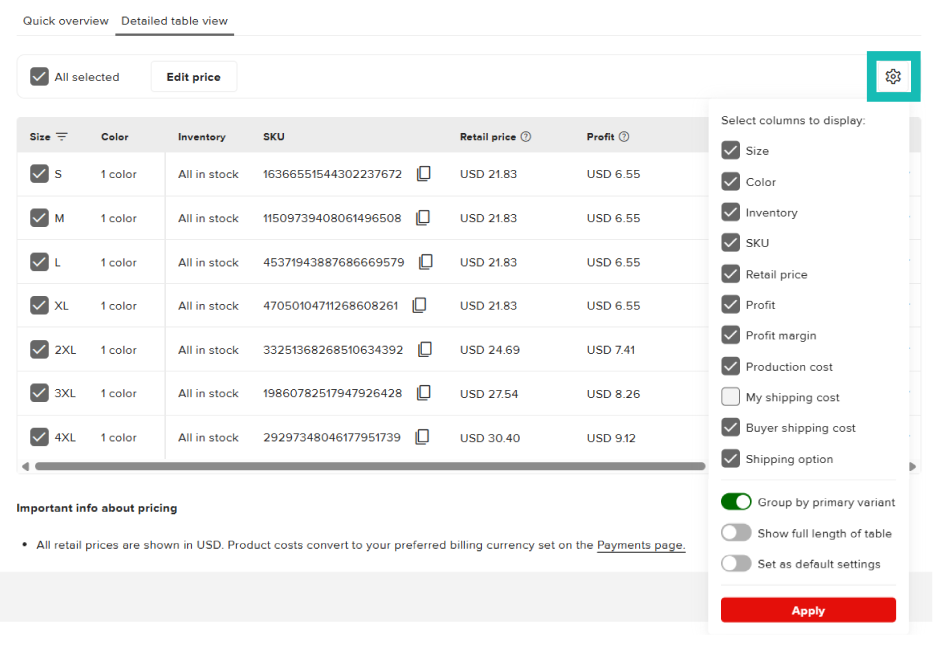The height and width of the screenshot is (668, 945).
Task: Hide the Size column checkbox
Action: coord(730,151)
